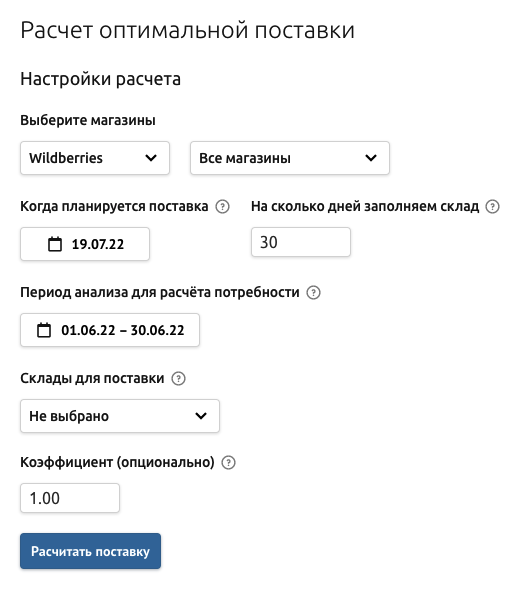
Task: Open help icon for 'Коэффициент (опционально)'
Action: pos(228,463)
